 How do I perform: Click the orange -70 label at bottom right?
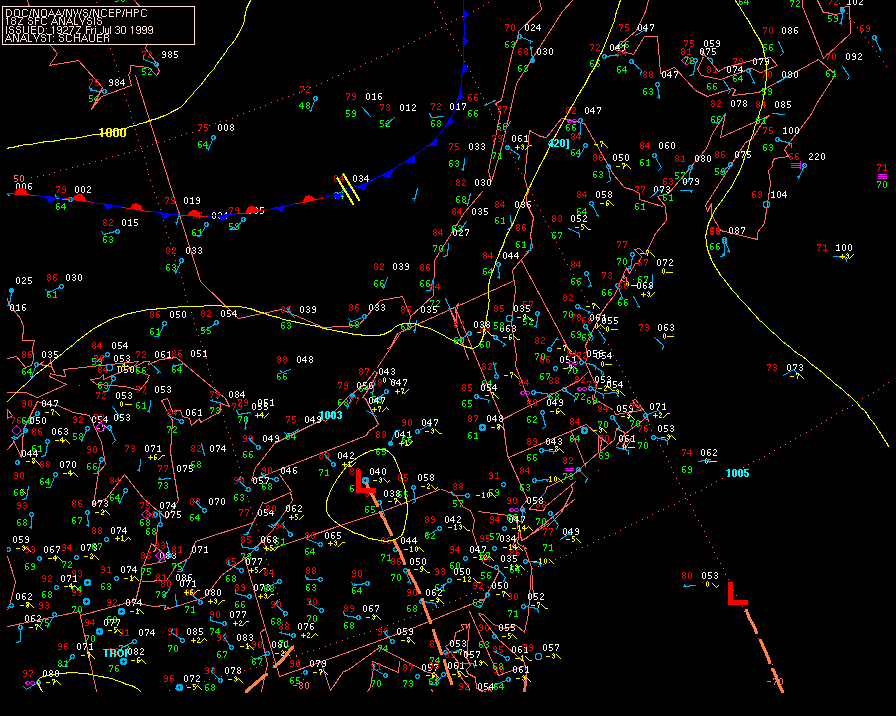[775, 682]
